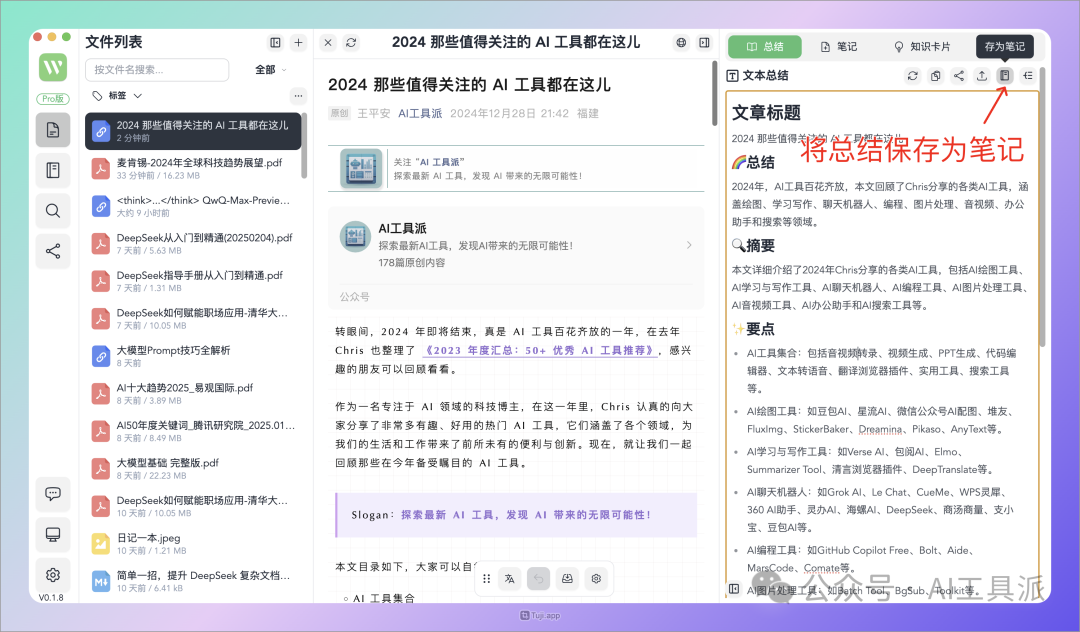Switch to the 总结 tab
1080x632 pixels.
tap(765, 47)
